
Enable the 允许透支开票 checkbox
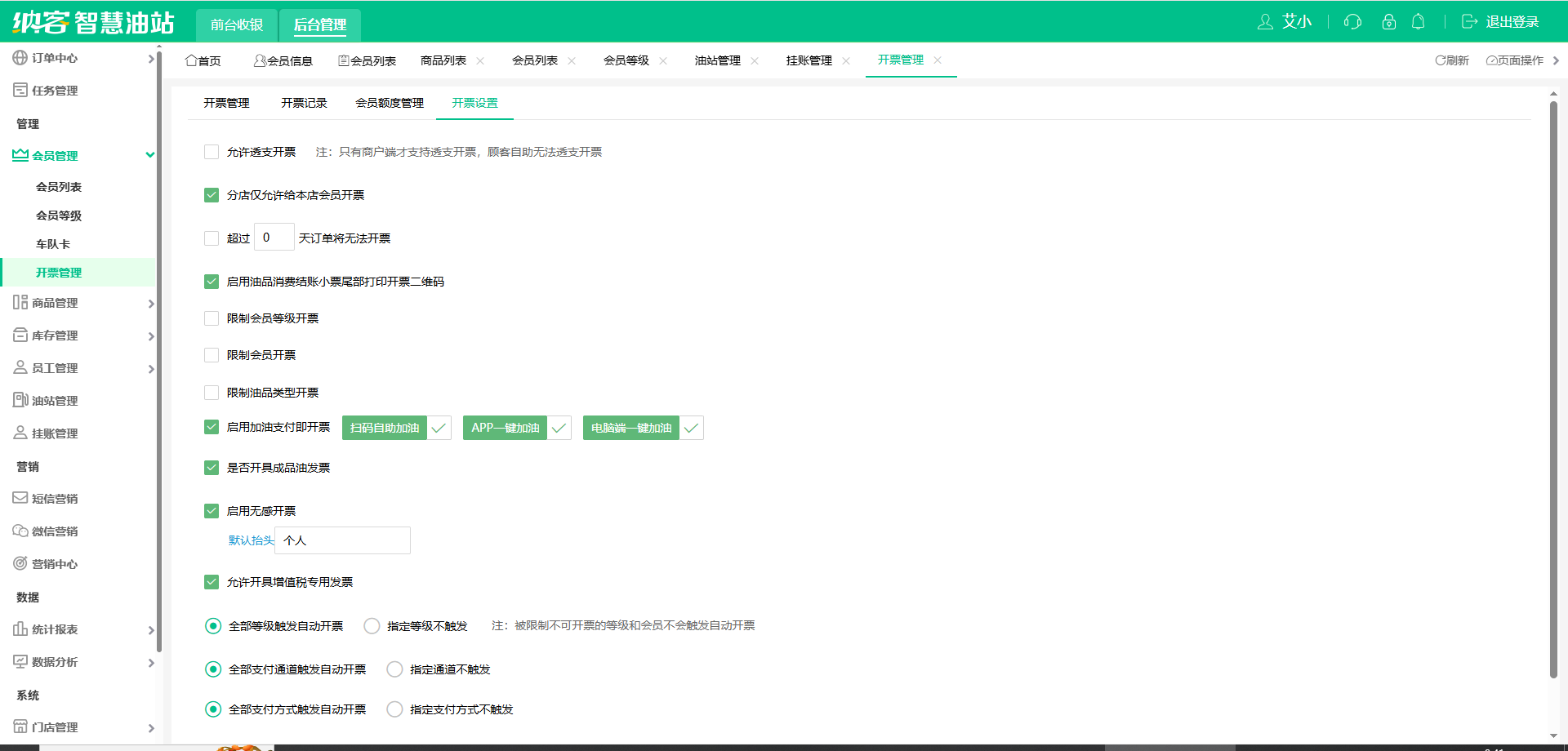(212, 152)
